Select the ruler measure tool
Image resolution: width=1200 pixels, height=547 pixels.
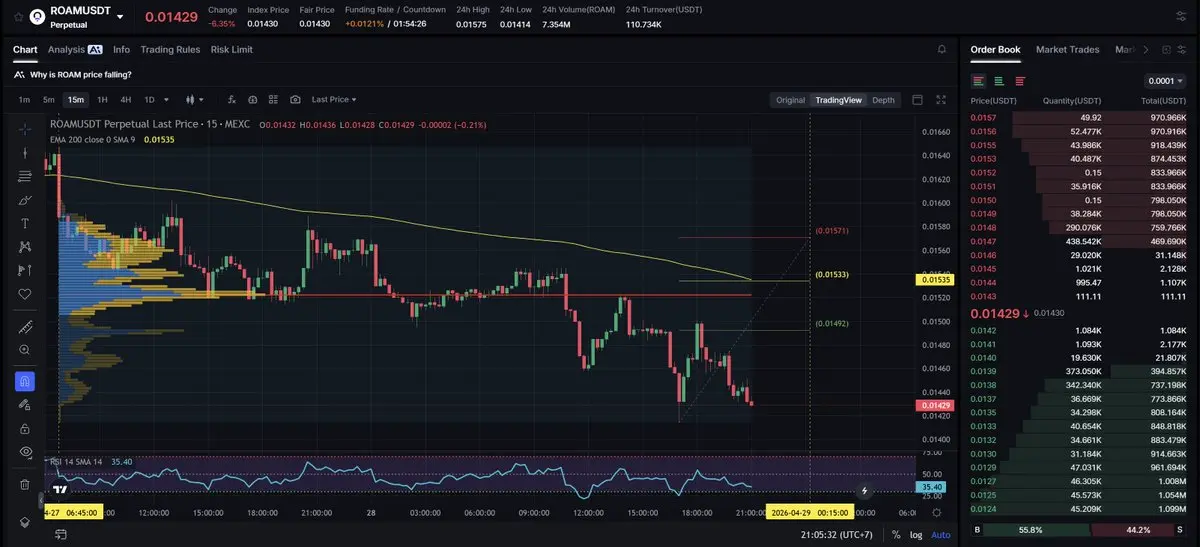25,327
